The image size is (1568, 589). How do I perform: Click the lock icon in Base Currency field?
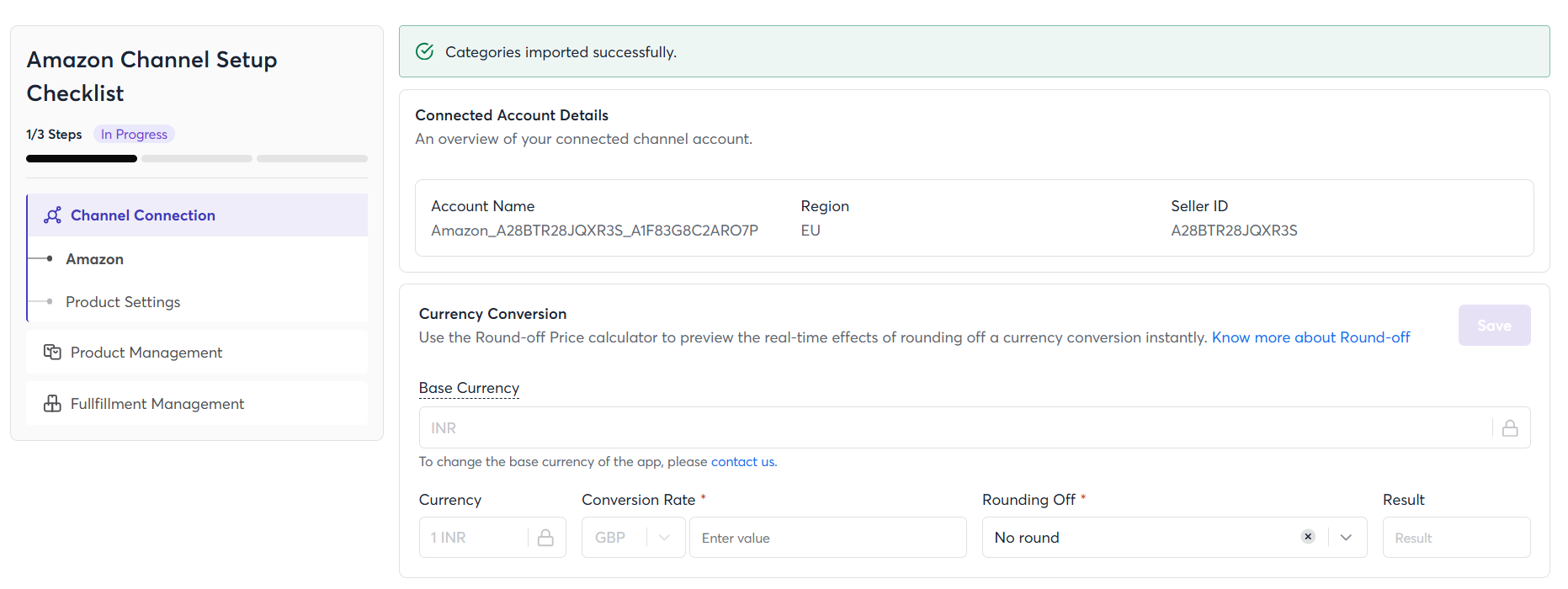coord(1510,428)
